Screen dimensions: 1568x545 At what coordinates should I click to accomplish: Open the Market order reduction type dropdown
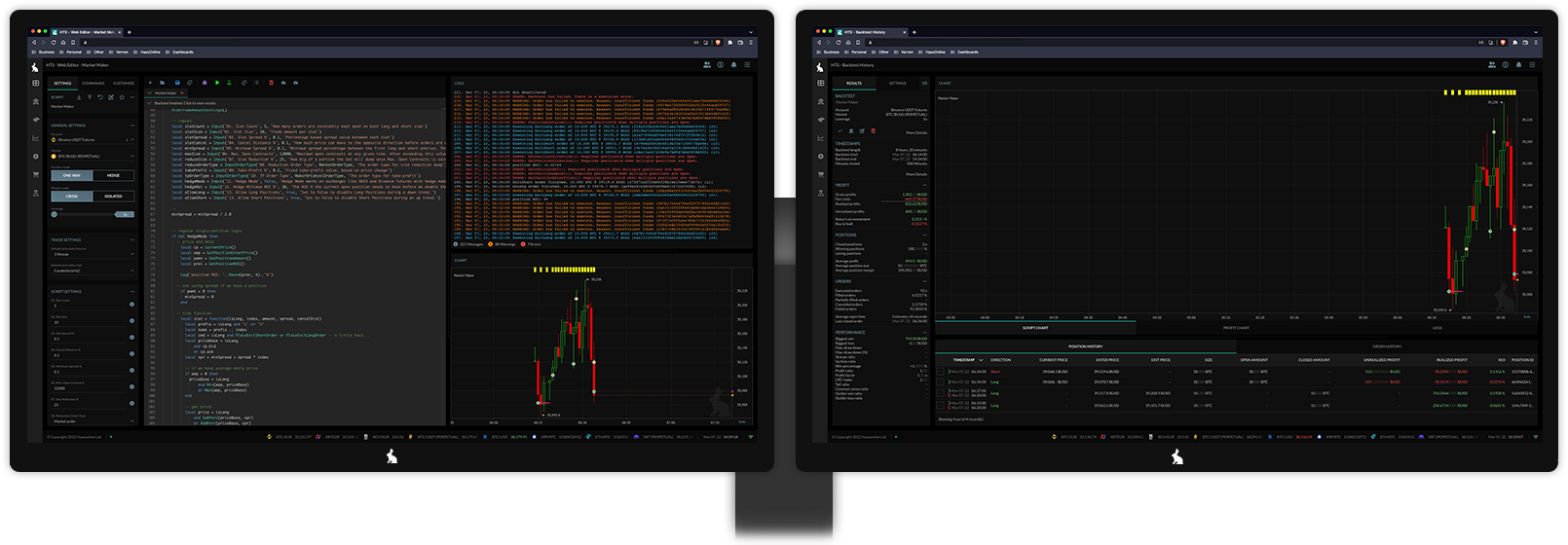coord(93,421)
